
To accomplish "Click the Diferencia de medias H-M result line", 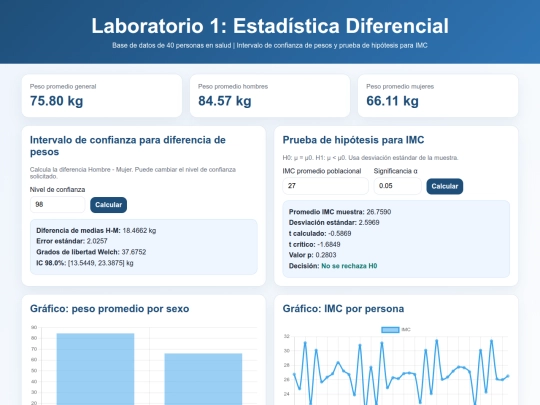I will (x=96, y=230).
